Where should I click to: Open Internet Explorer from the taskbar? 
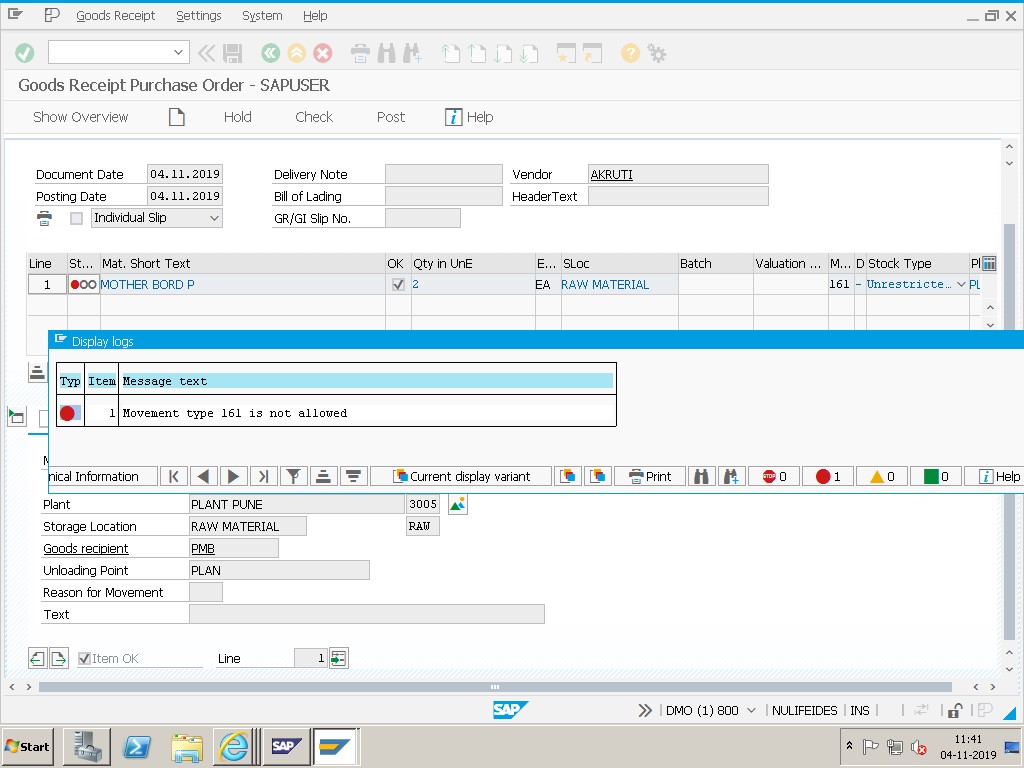point(233,746)
